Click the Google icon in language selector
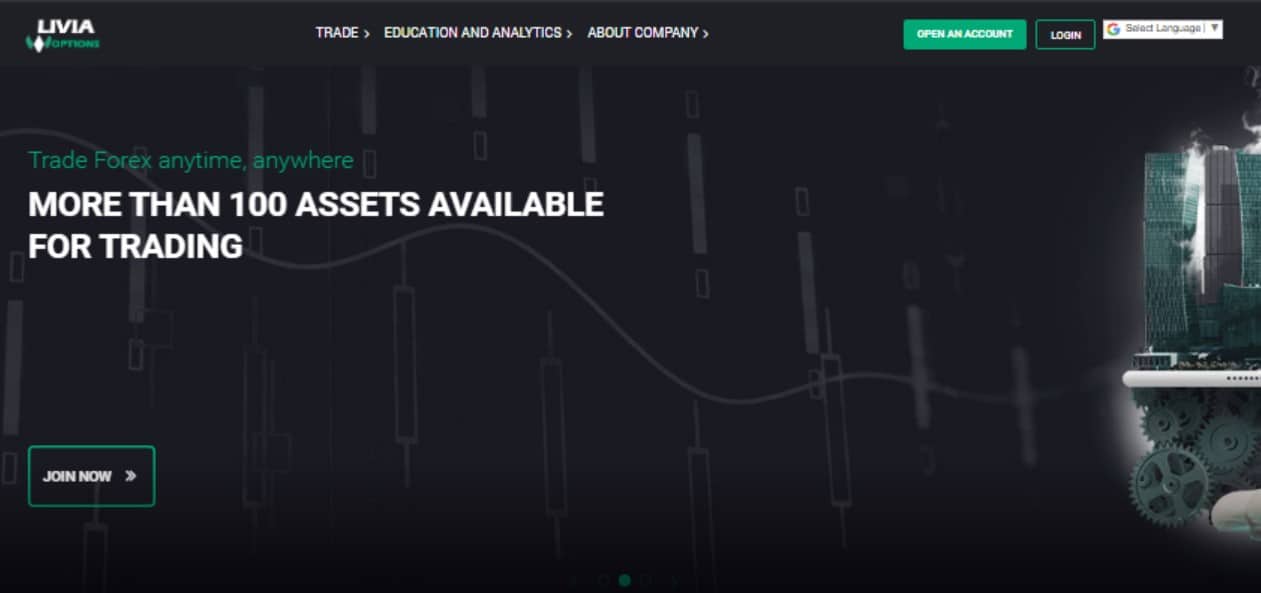1261x593 pixels. [x=1113, y=29]
